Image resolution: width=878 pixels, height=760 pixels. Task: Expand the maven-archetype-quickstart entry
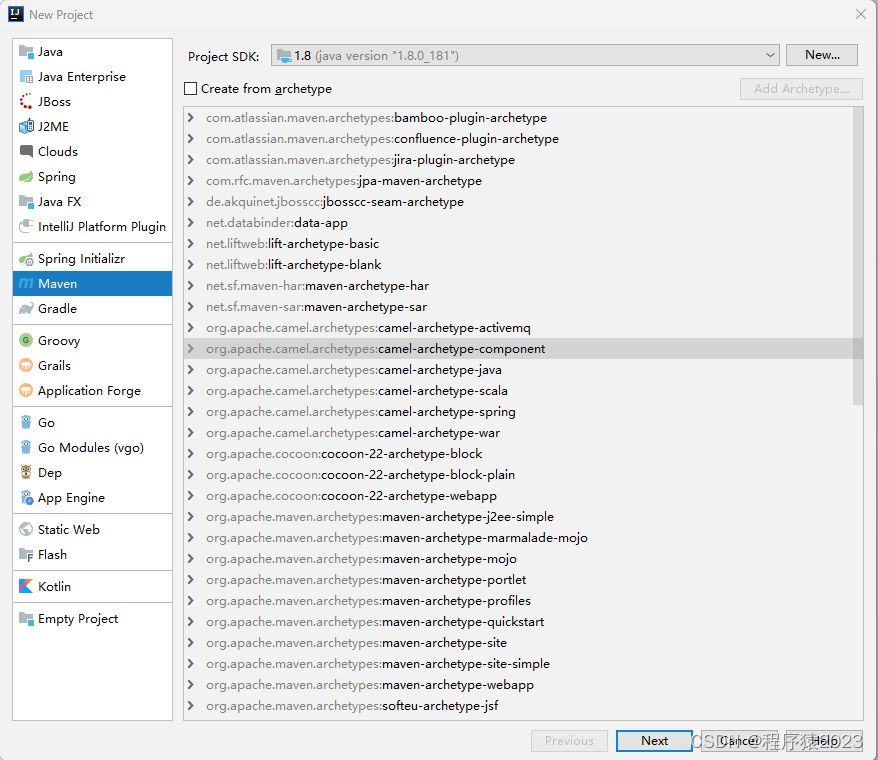[191, 621]
